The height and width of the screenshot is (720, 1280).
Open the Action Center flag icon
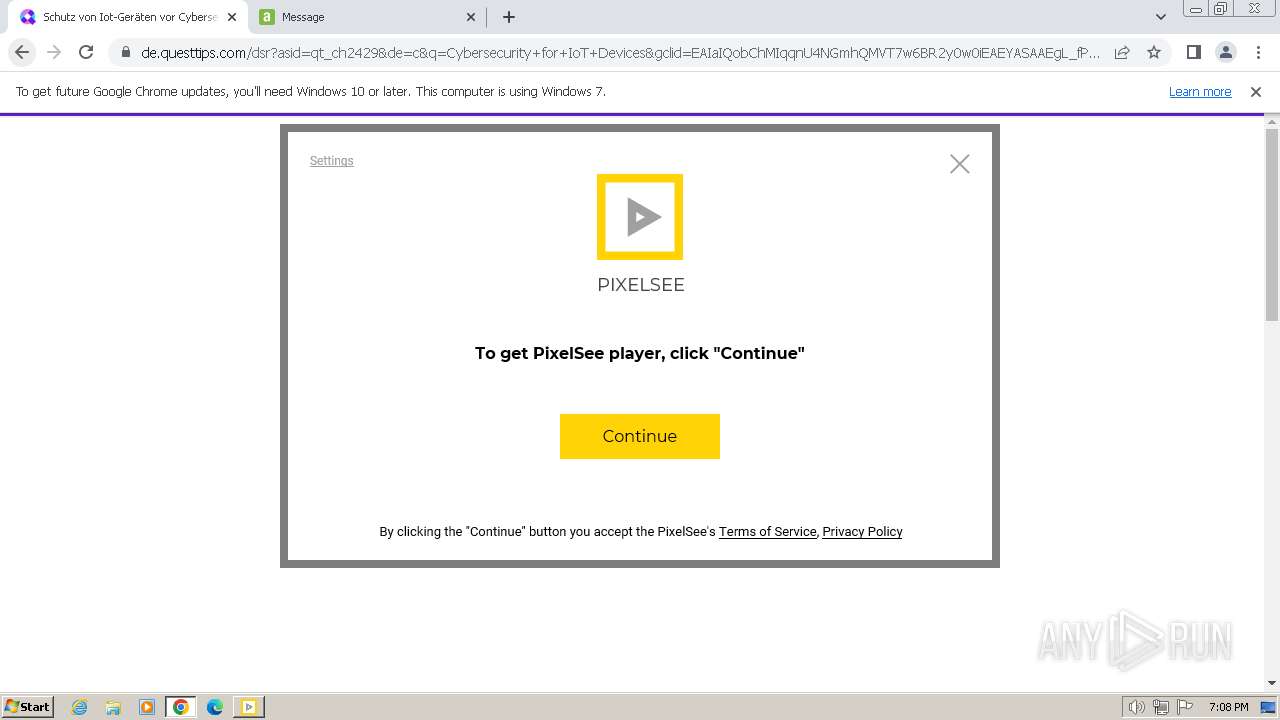point(1185,707)
